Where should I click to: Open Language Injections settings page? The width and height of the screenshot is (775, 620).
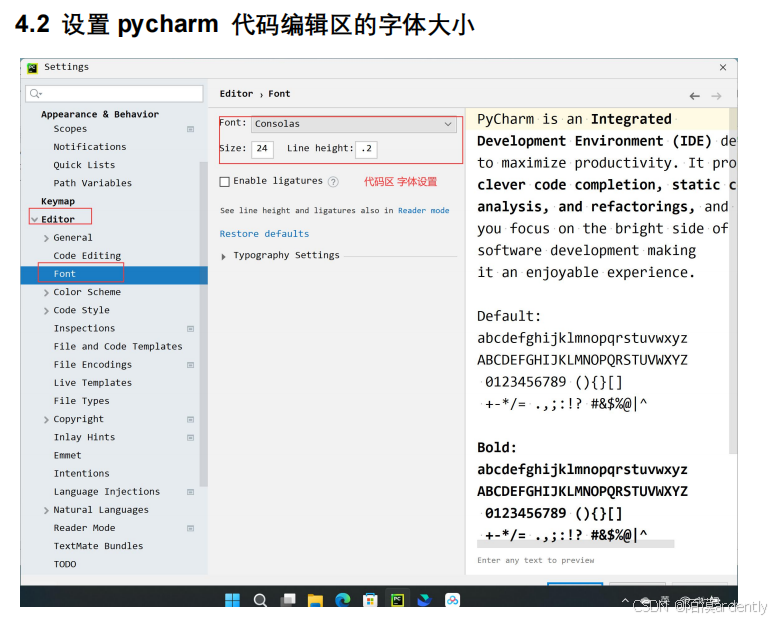pyautogui.click(x=107, y=492)
